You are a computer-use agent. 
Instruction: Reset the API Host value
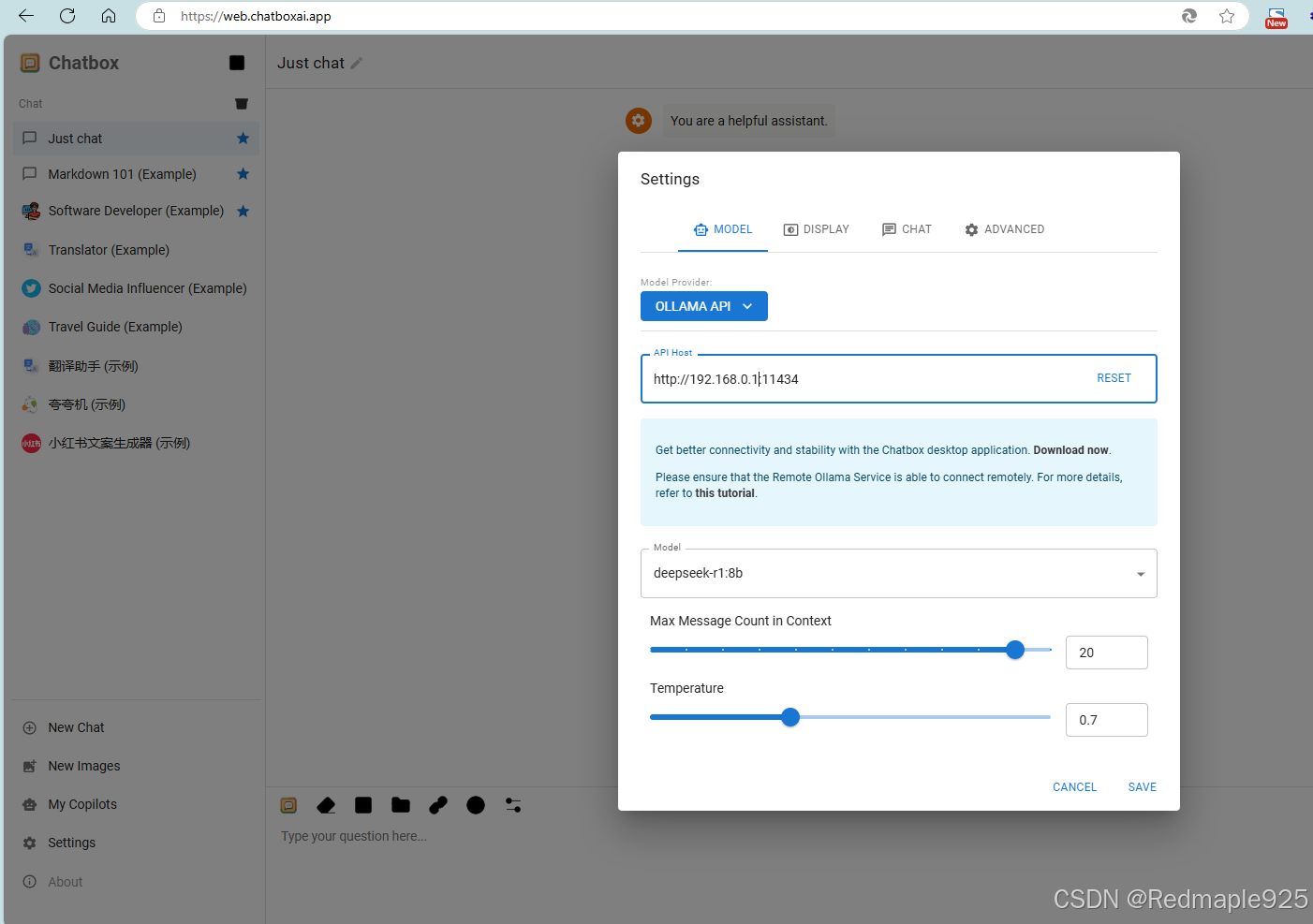coord(1114,378)
